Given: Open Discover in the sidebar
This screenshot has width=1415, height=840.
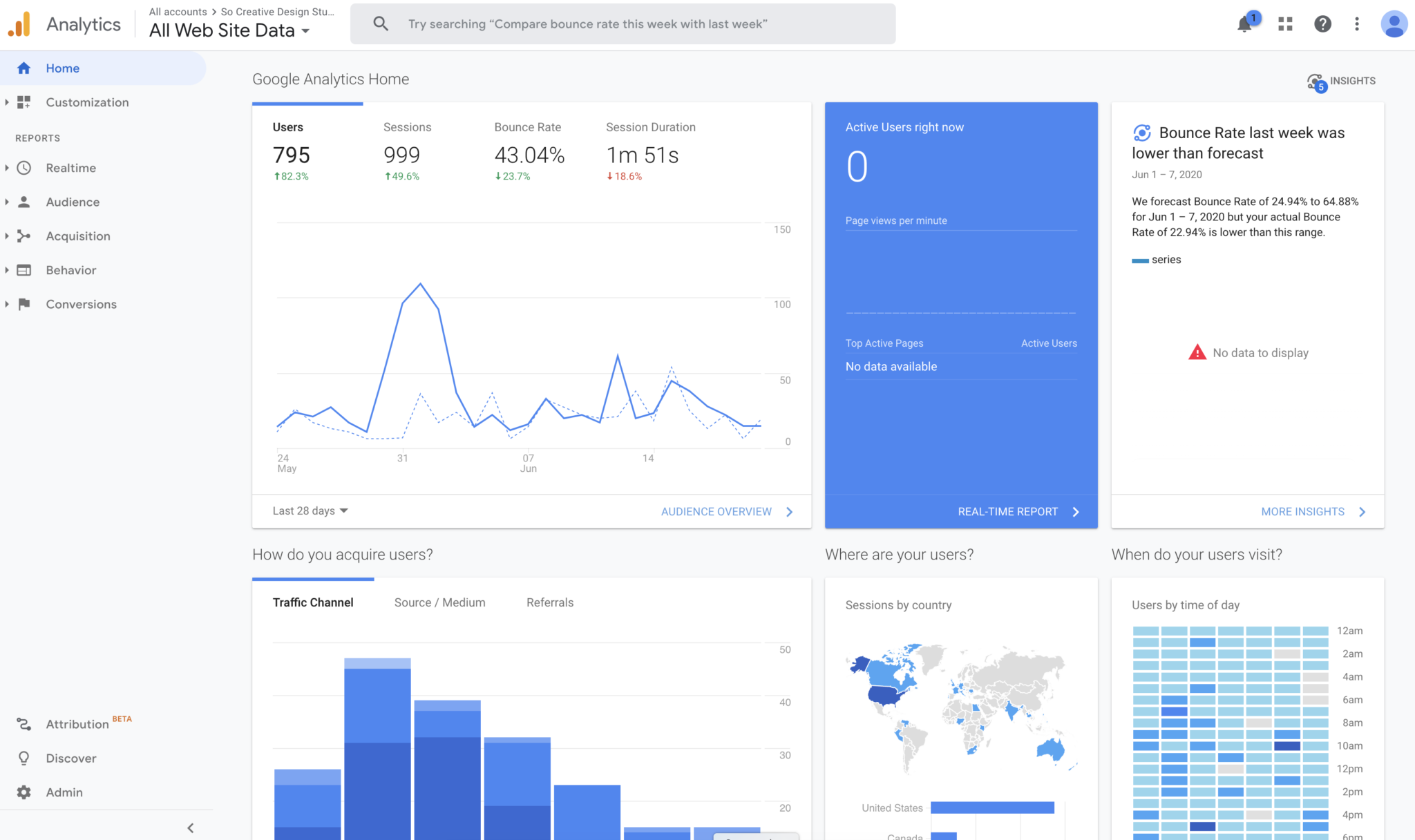Looking at the screenshot, I should click(71, 758).
